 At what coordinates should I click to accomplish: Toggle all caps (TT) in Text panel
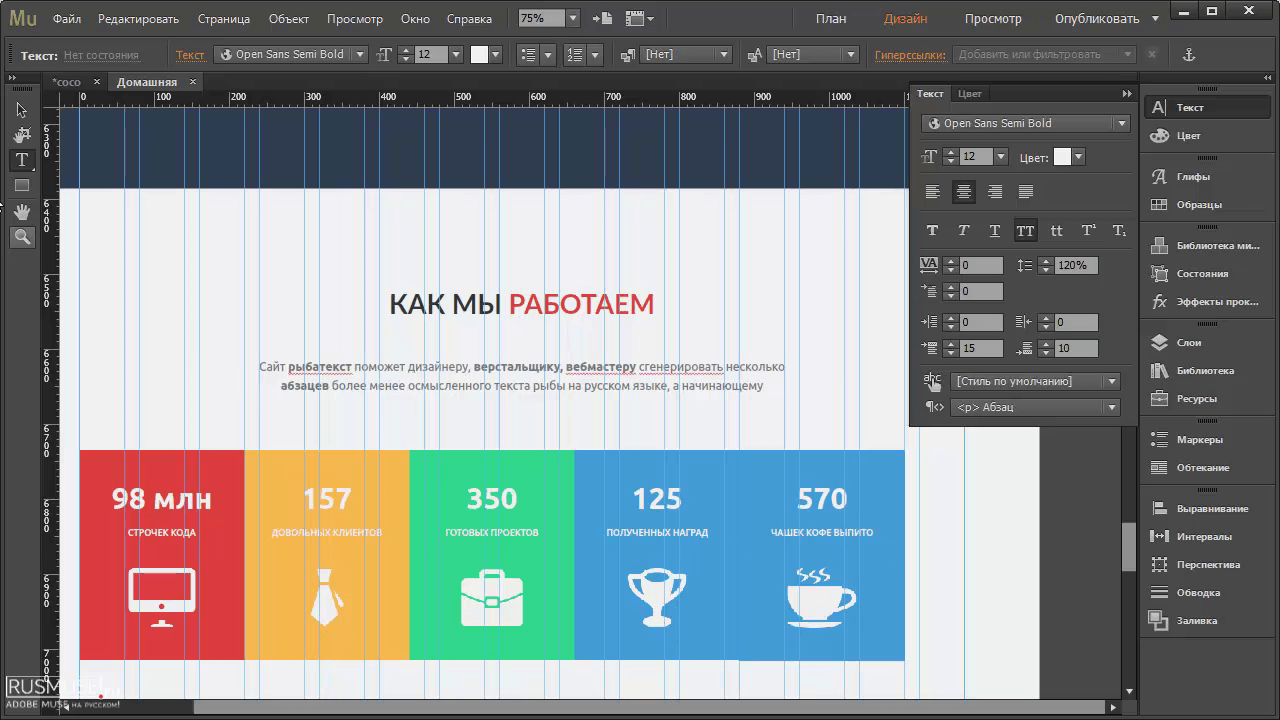click(1025, 231)
